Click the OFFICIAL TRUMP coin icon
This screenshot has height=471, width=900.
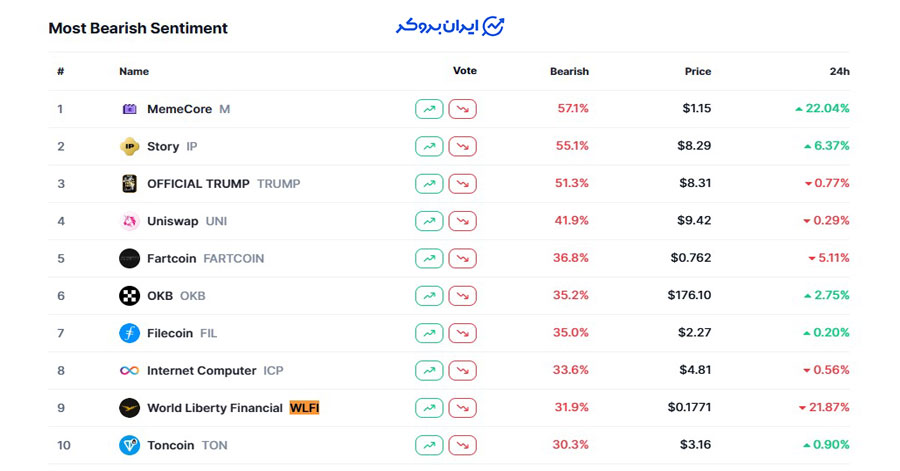129,184
